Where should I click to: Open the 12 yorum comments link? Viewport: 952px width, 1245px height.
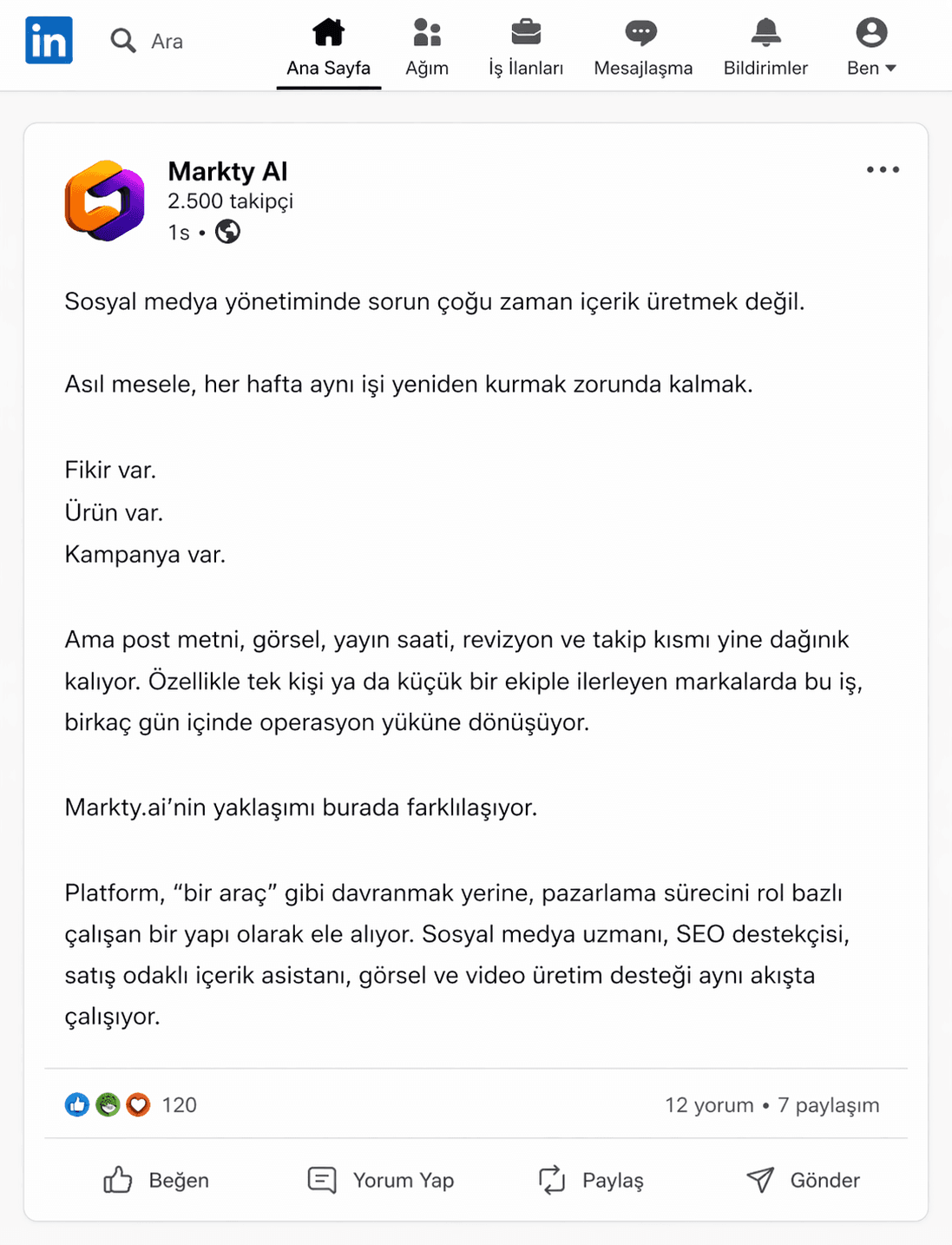point(709,1104)
